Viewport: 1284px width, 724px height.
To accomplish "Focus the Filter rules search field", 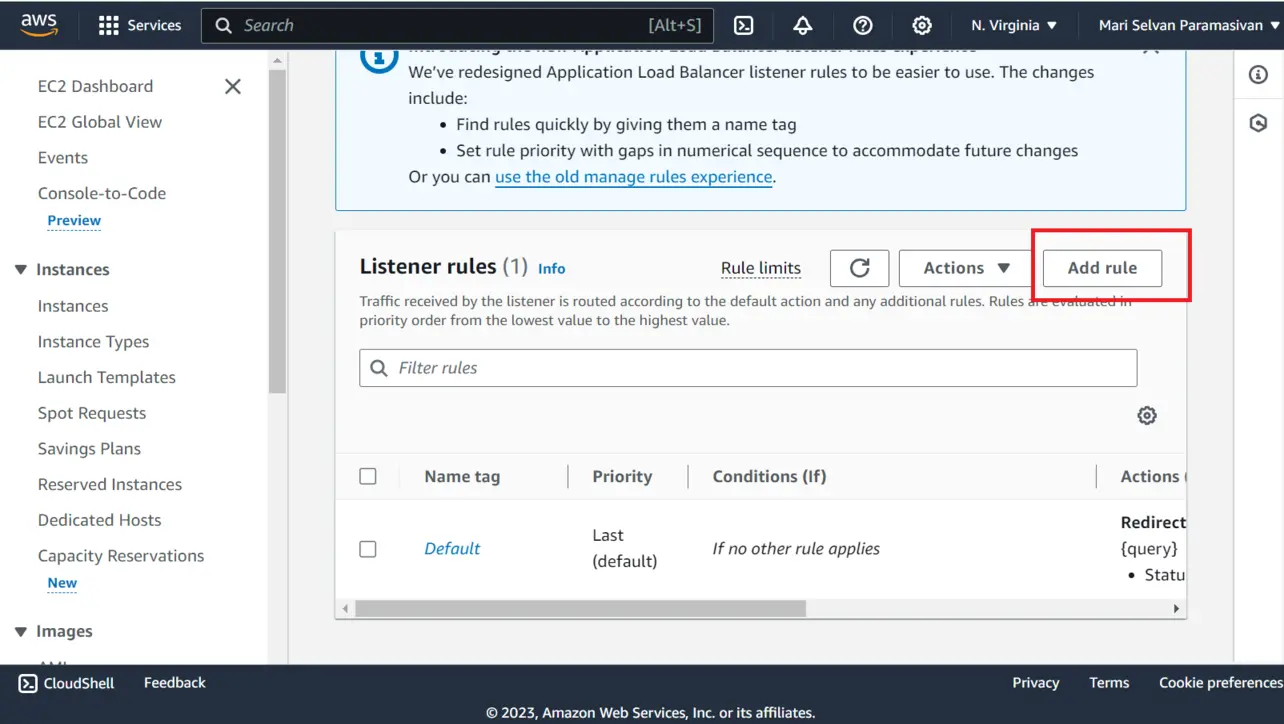I will coord(748,368).
